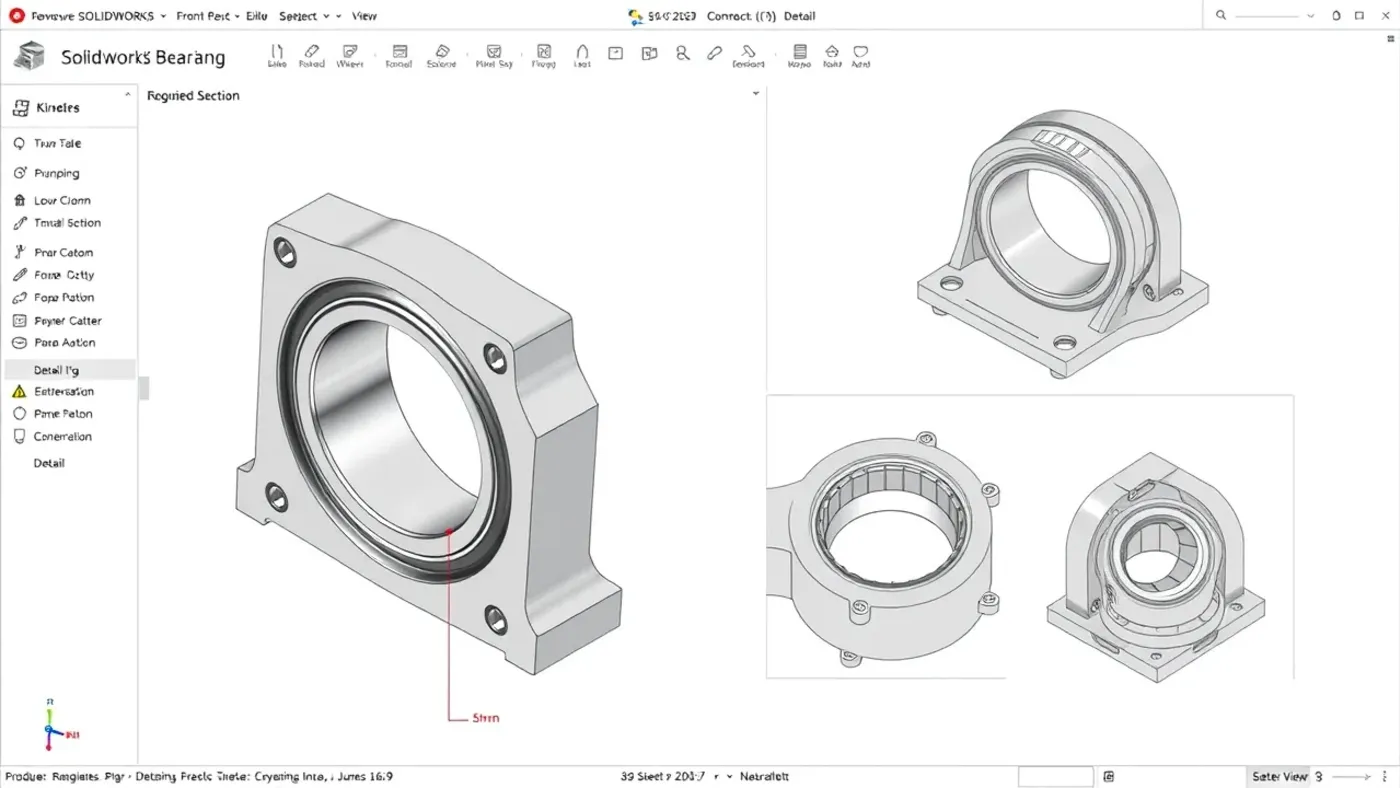Click the home icon beside Low Clonn
Image resolution: width=1400 pixels, height=788 pixels.
click(19, 200)
